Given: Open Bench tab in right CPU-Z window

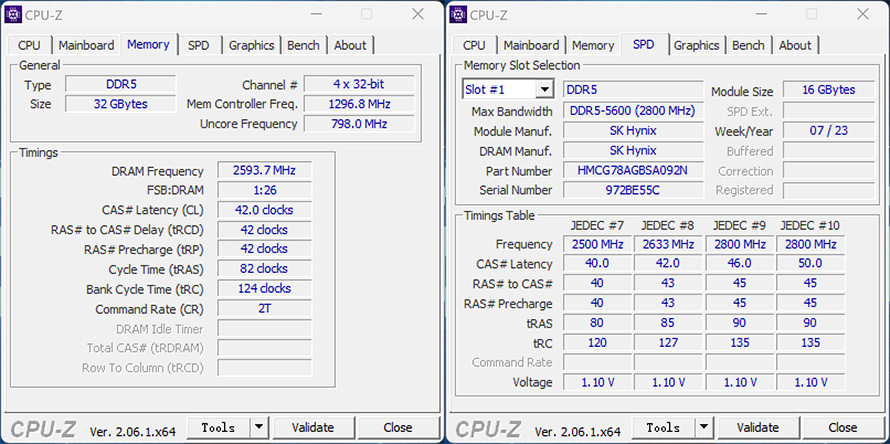Looking at the screenshot, I should pos(749,45).
